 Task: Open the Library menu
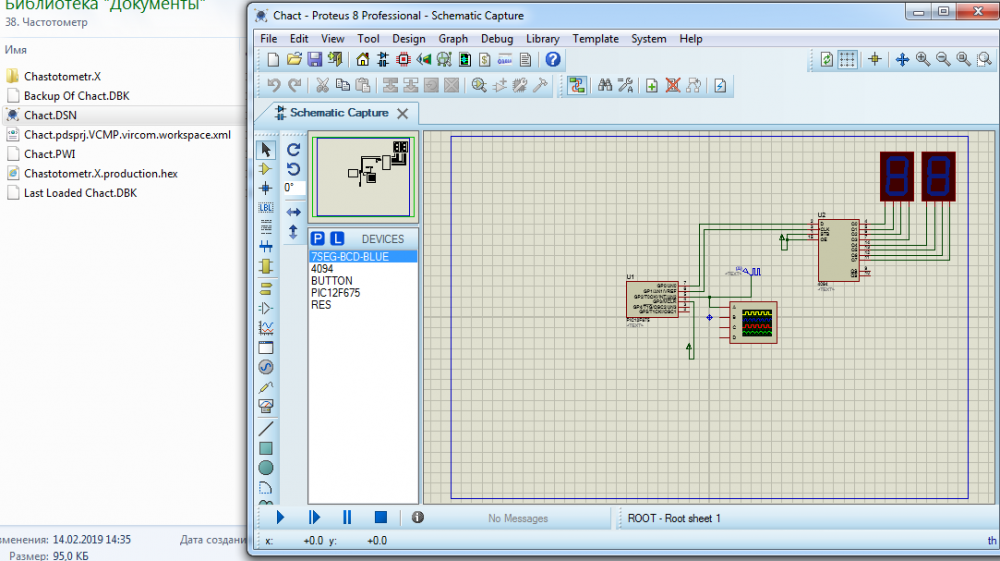(543, 39)
